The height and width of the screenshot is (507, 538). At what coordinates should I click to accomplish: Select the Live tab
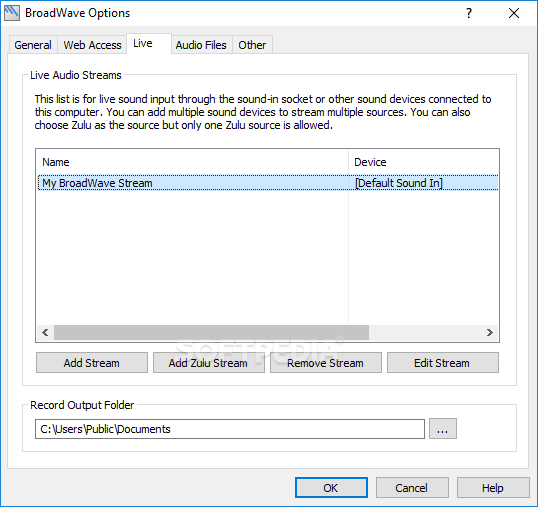coord(149,44)
